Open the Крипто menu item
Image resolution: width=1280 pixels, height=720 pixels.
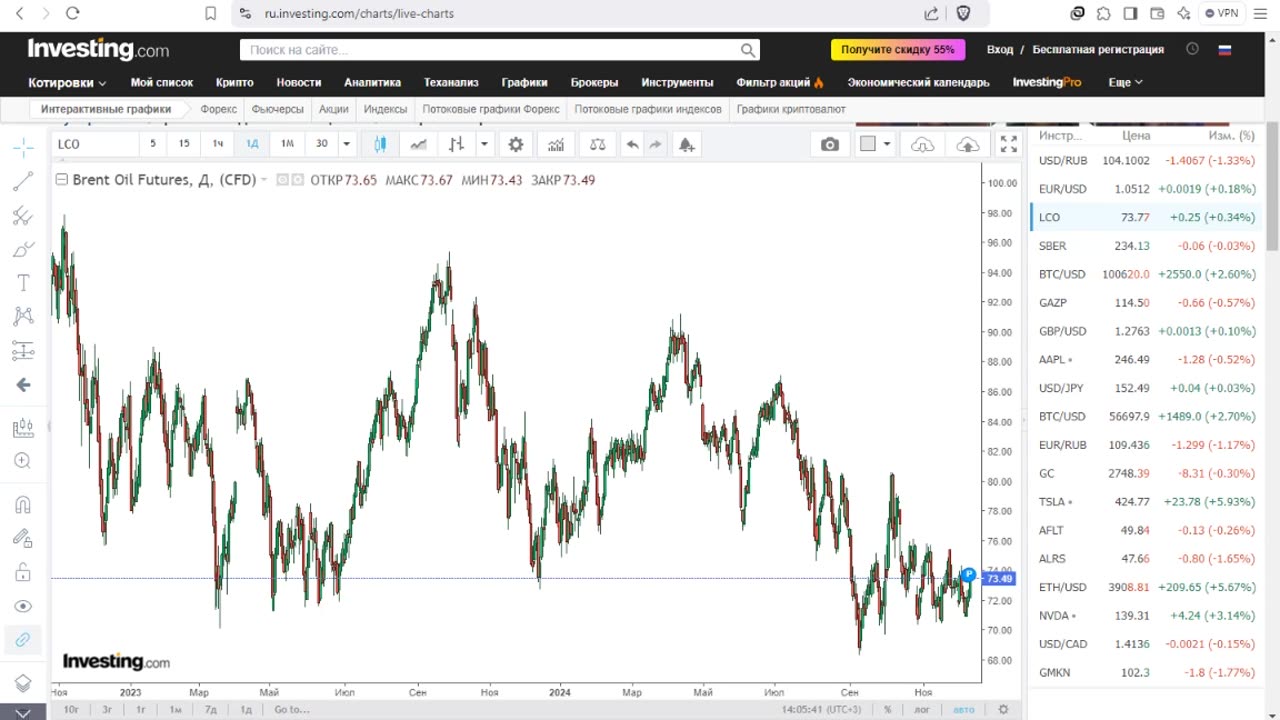coord(234,82)
